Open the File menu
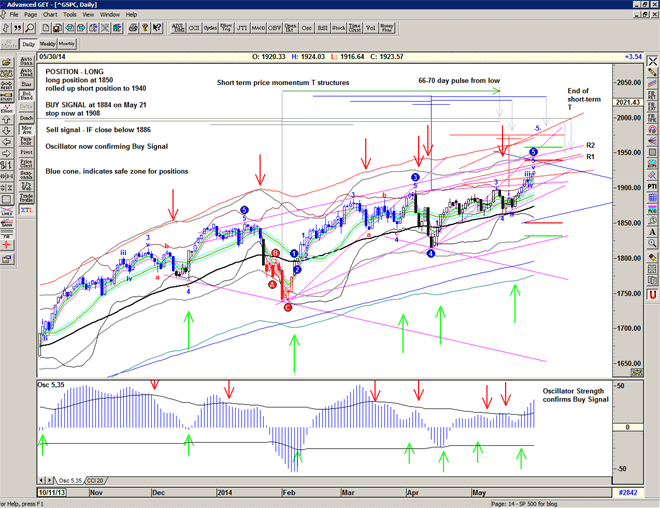This screenshot has width=660, height=508. click(x=15, y=15)
